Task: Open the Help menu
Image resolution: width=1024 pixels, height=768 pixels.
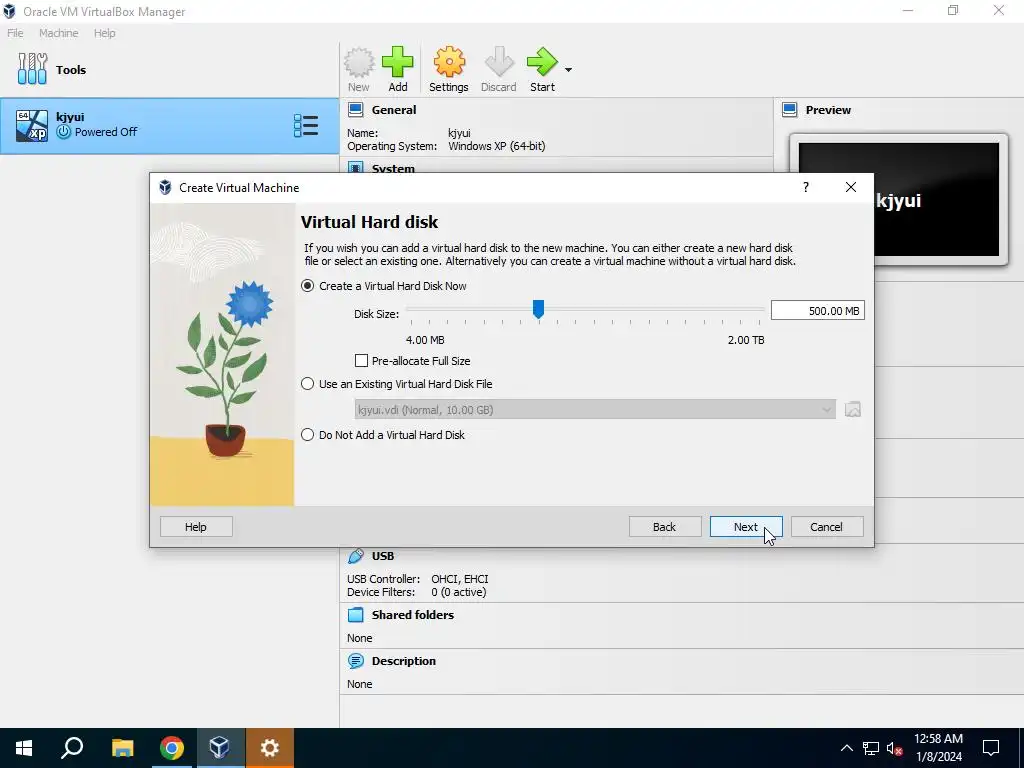Action: tap(104, 33)
